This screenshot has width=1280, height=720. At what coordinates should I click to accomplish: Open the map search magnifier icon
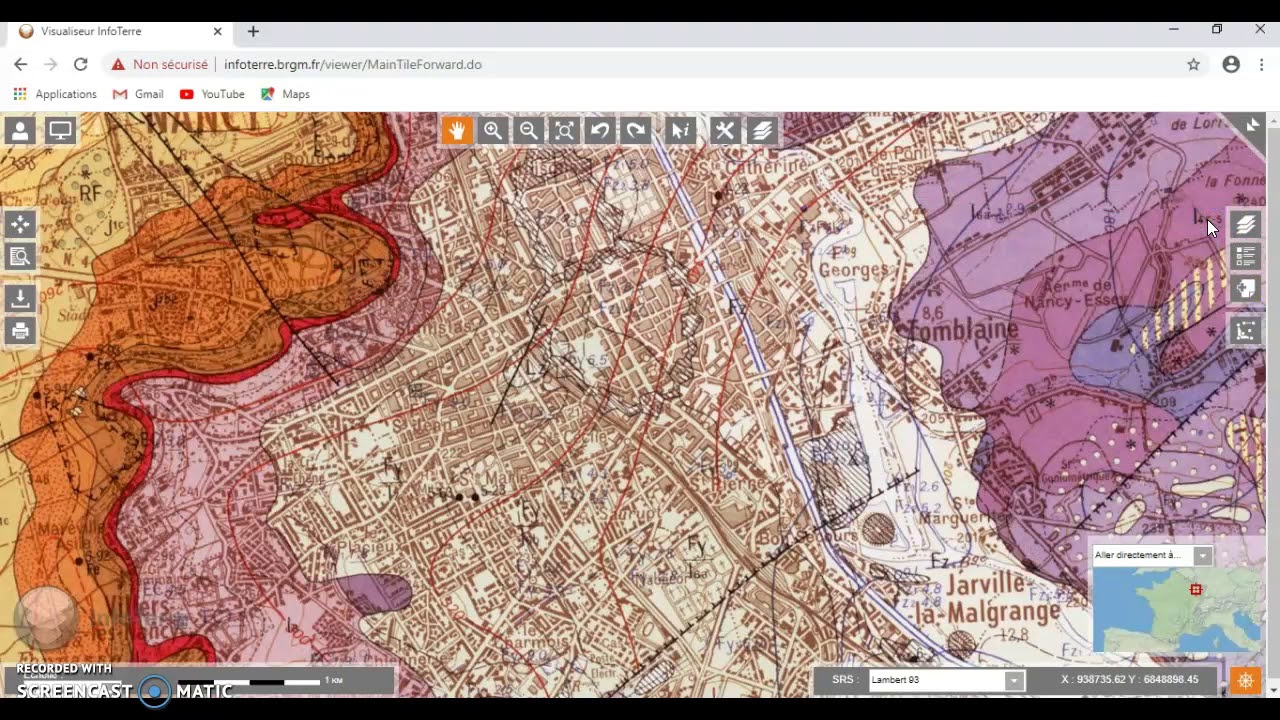point(20,257)
